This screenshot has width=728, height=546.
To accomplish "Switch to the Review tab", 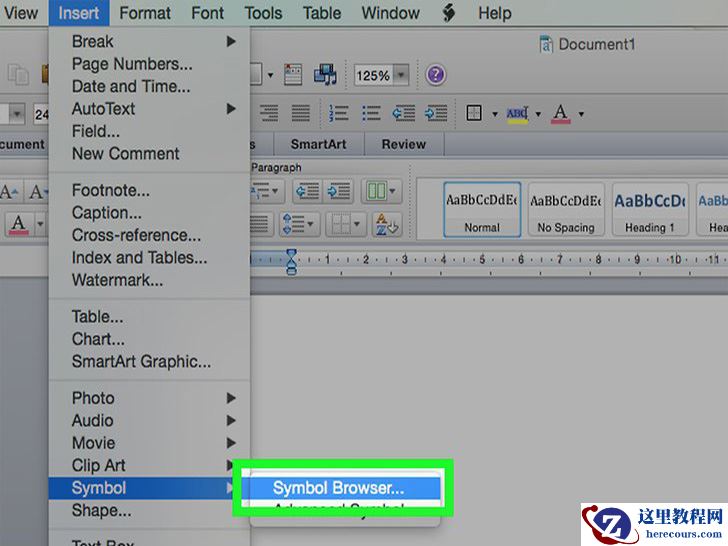I will point(403,144).
